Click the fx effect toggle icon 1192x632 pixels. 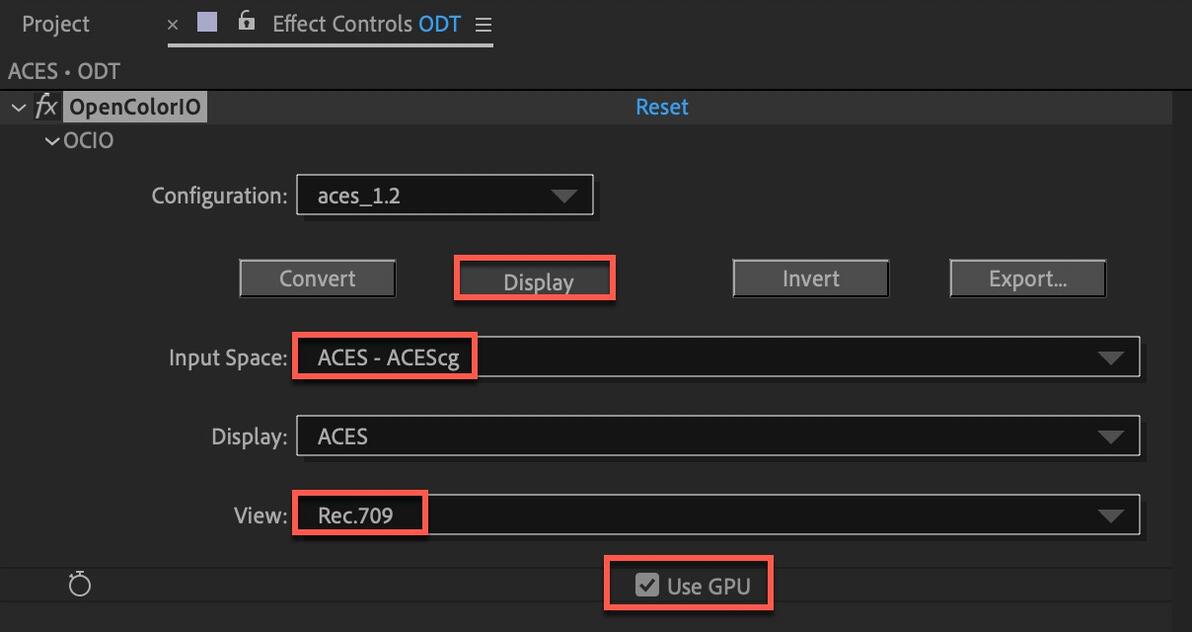46,107
